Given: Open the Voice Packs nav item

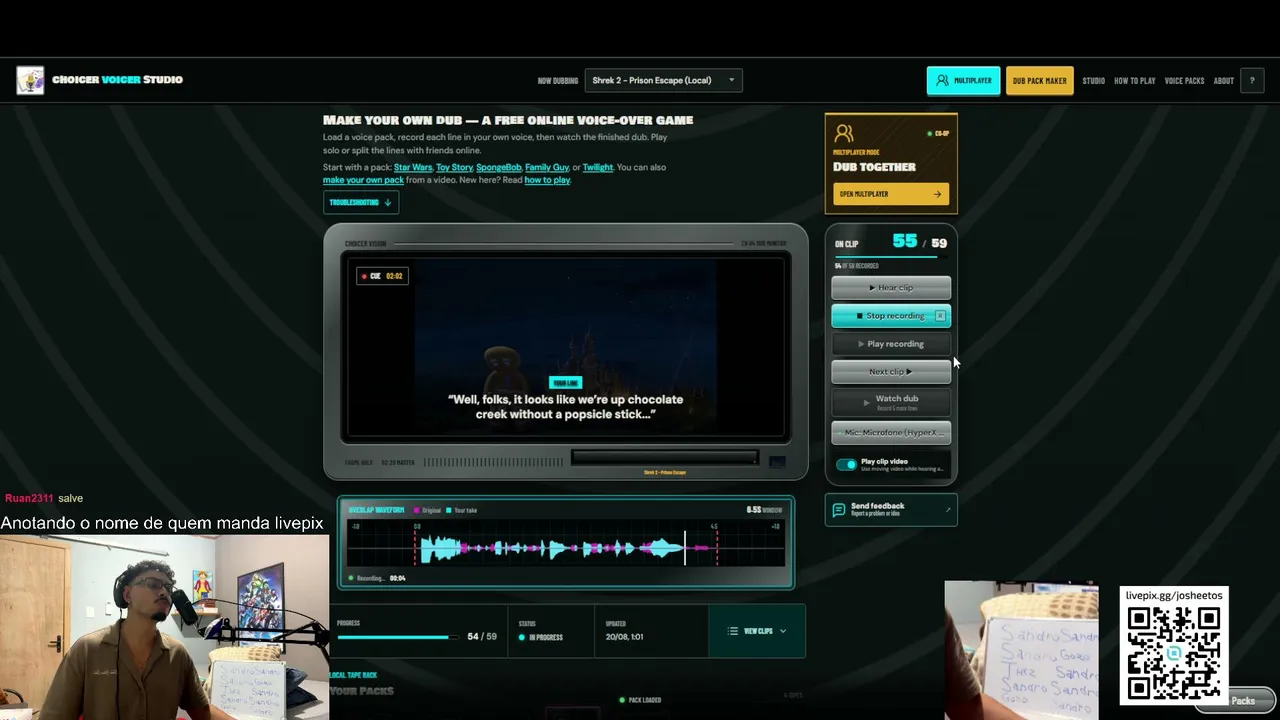Looking at the screenshot, I should 1184,81.
